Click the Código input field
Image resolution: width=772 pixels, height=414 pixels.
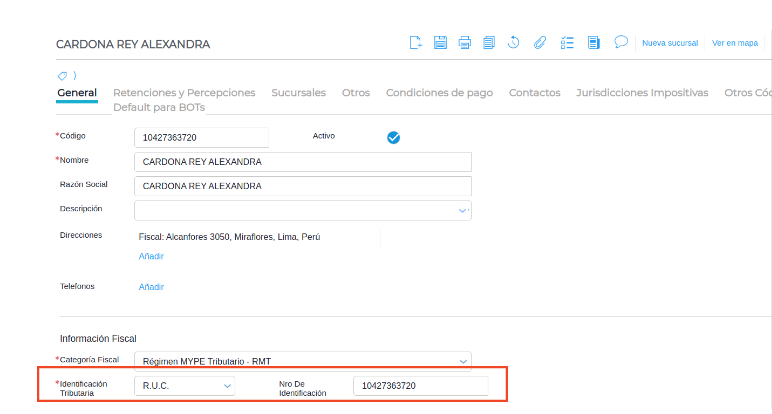(x=201, y=137)
